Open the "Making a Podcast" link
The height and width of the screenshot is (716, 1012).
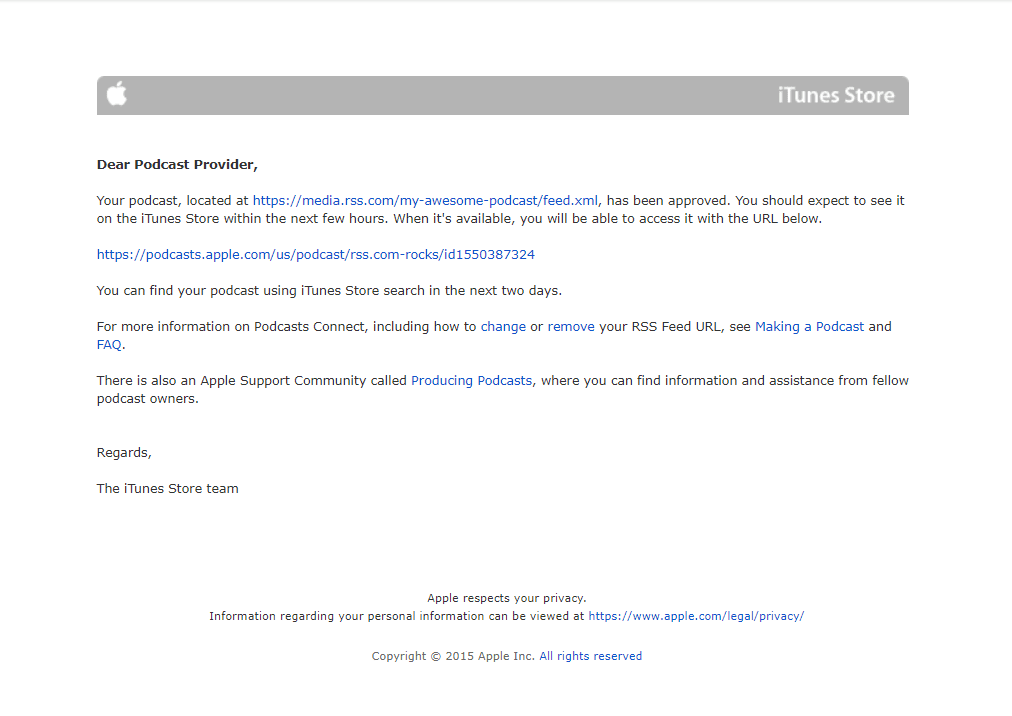coord(810,326)
